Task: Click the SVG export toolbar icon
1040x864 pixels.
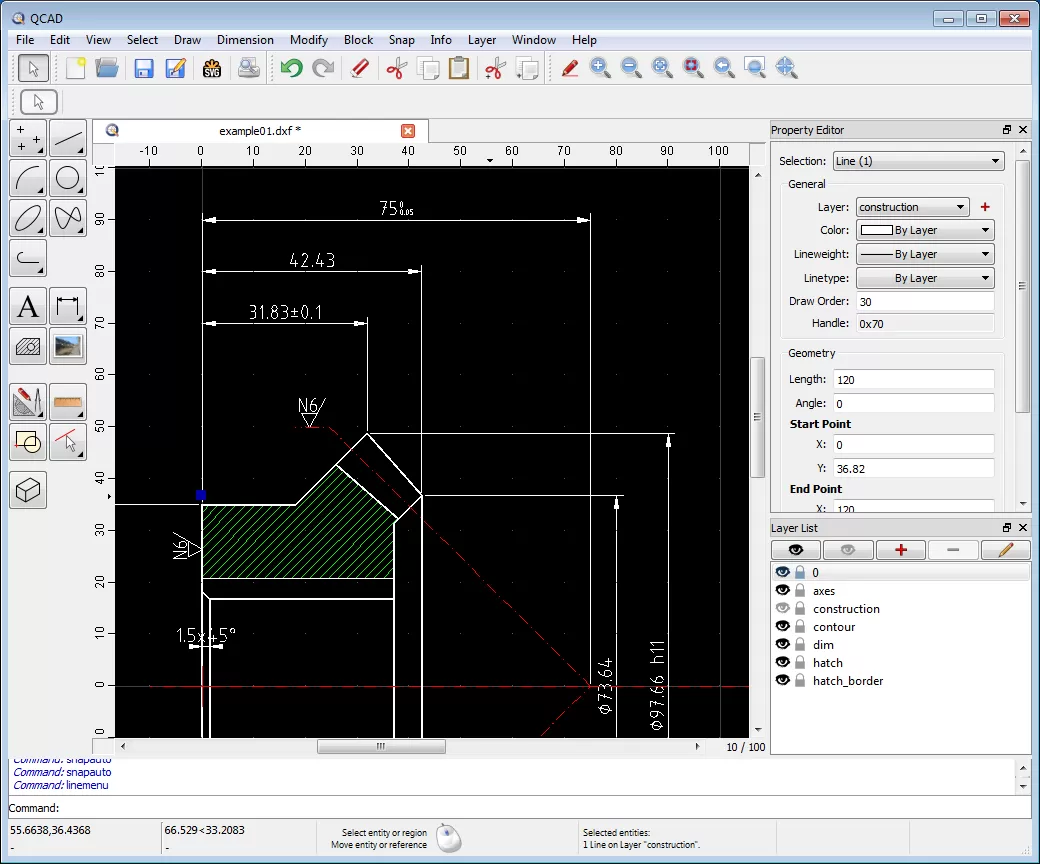Action: coord(211,68)
